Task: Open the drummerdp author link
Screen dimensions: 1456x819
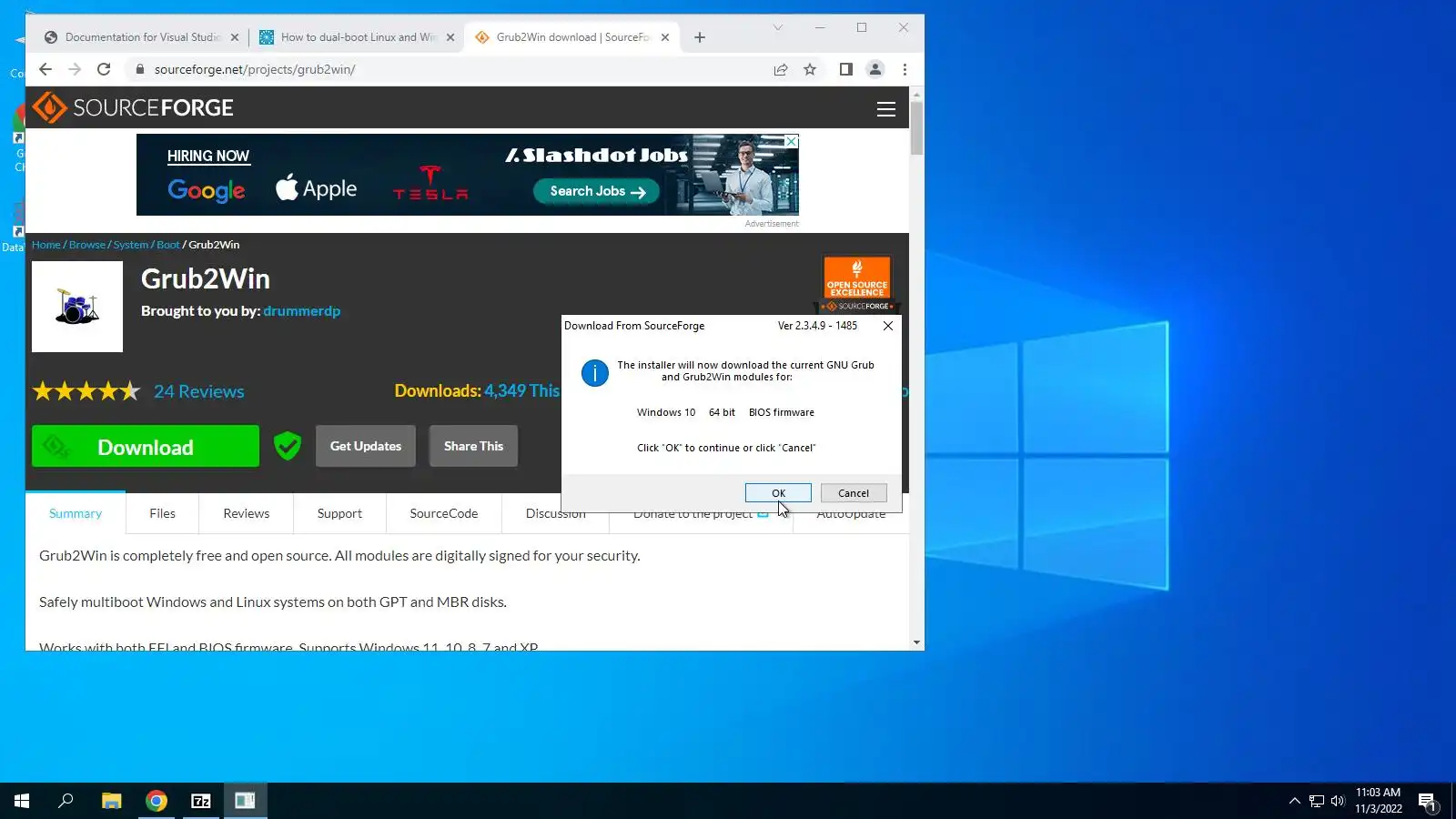Action: pos(302,311)
